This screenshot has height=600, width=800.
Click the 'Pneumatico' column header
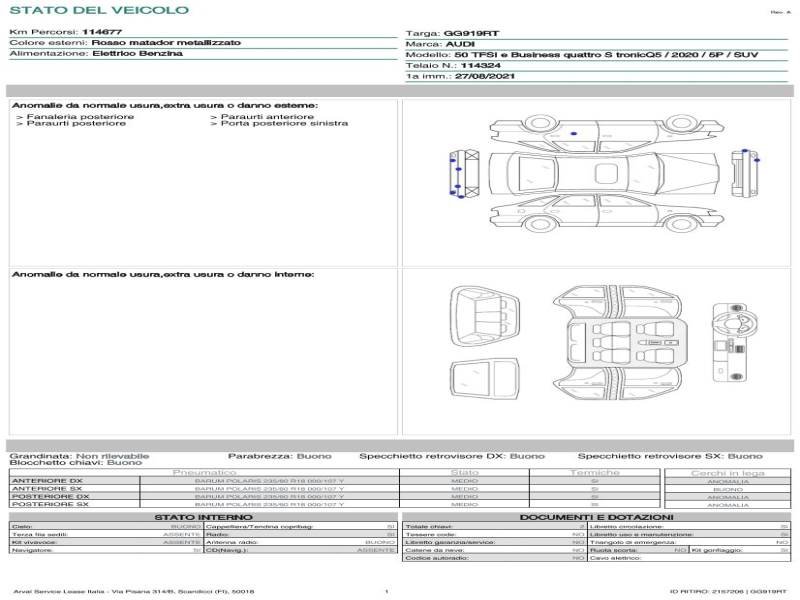204,472
